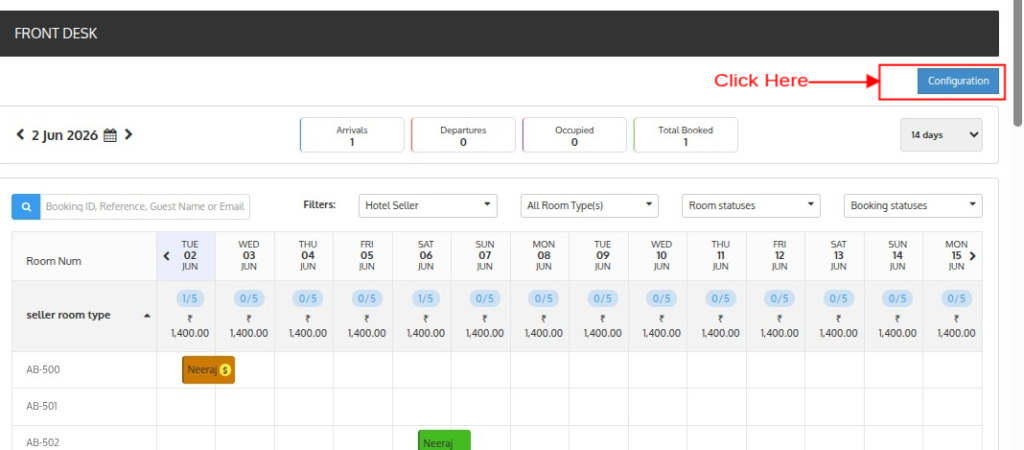1024x450 pixels.
Task: Open the Arrivals summary card
Action: (352, 135)
